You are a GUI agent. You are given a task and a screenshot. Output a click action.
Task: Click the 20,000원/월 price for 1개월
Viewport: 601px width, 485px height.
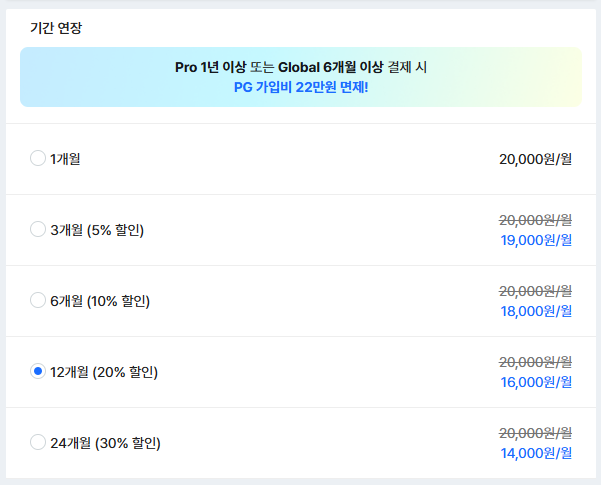tap(535, 158)
